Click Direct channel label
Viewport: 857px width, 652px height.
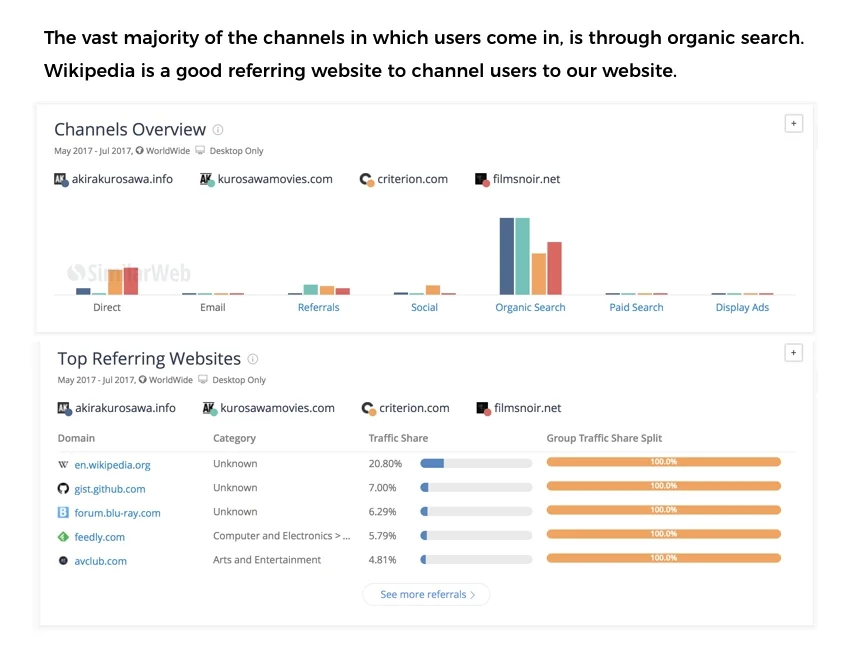pos(107,307)
